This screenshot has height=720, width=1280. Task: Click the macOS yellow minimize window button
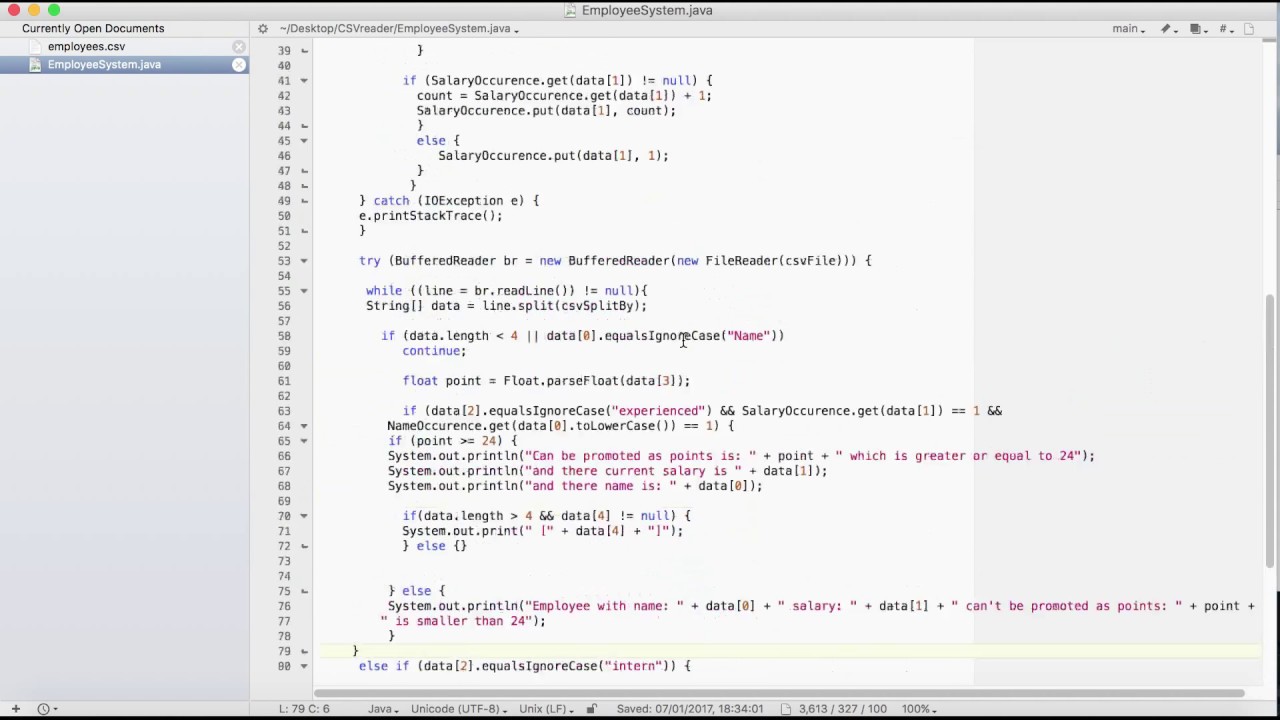34,10
